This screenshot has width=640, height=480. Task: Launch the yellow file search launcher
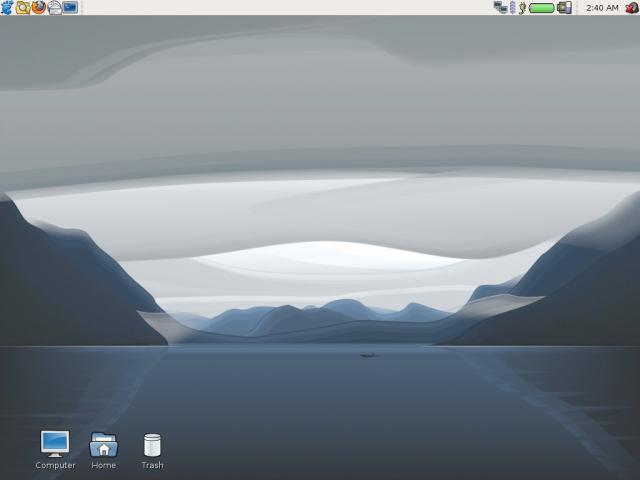click(23, 7)
